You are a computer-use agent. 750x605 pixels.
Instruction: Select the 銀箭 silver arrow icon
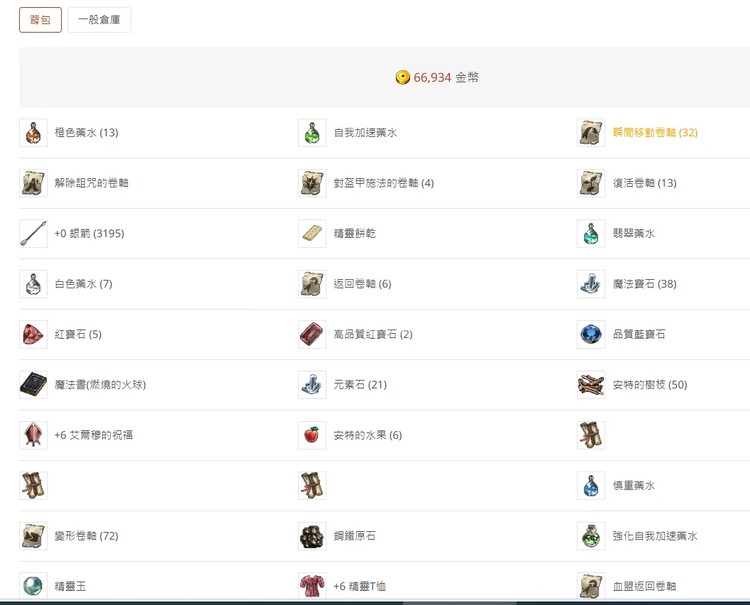click(x=33, y=233)
